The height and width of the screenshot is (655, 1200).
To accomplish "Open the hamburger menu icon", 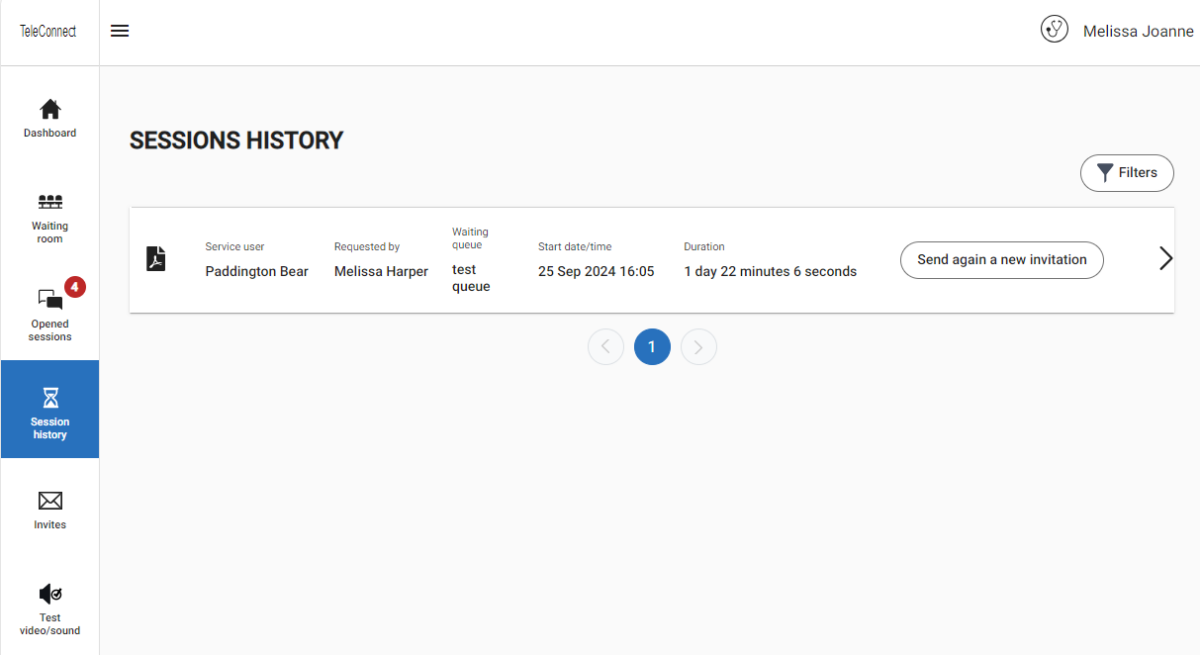I will click(x=120, y=31).
